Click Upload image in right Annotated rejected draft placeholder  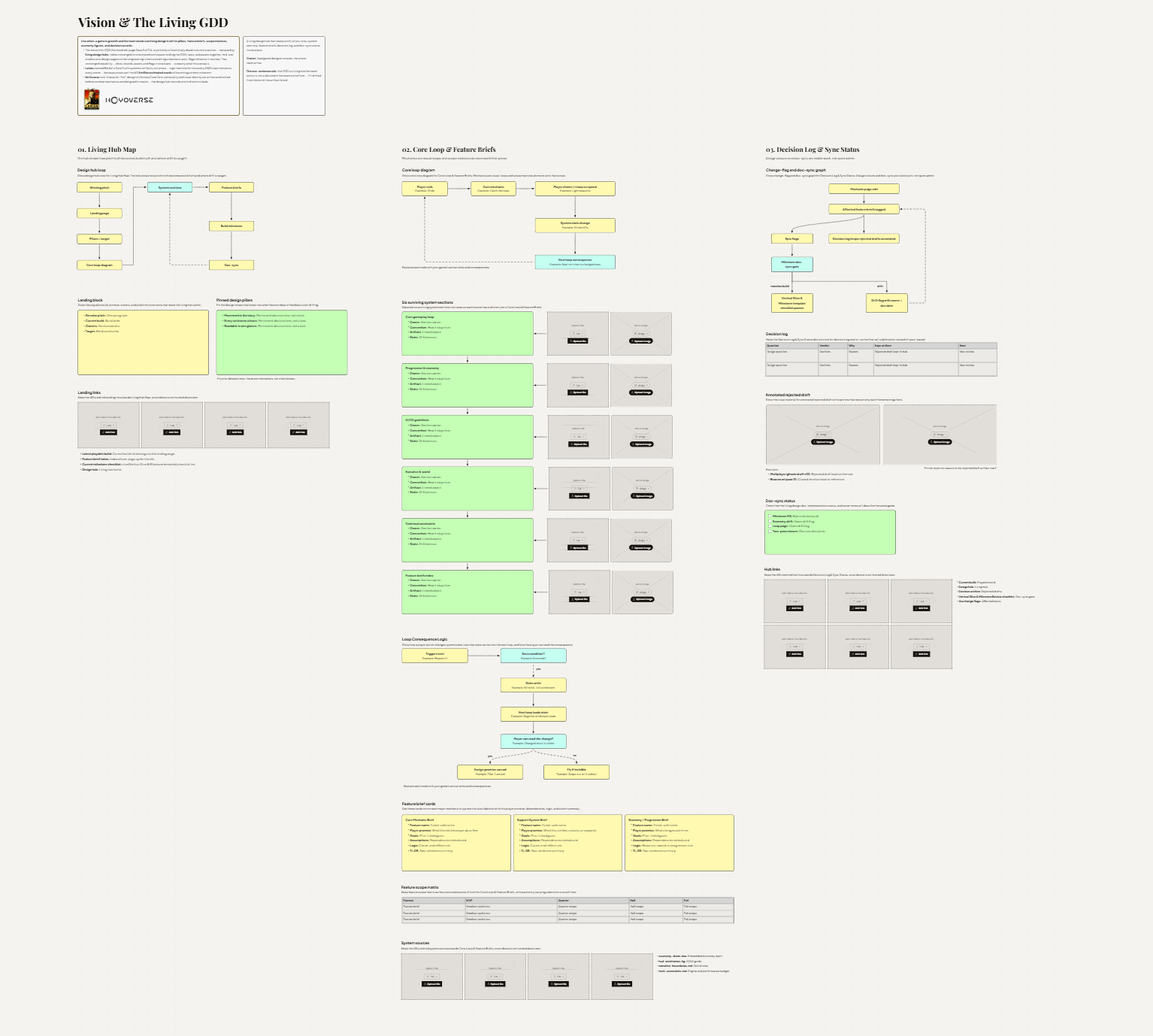click(x=940, y=442)
